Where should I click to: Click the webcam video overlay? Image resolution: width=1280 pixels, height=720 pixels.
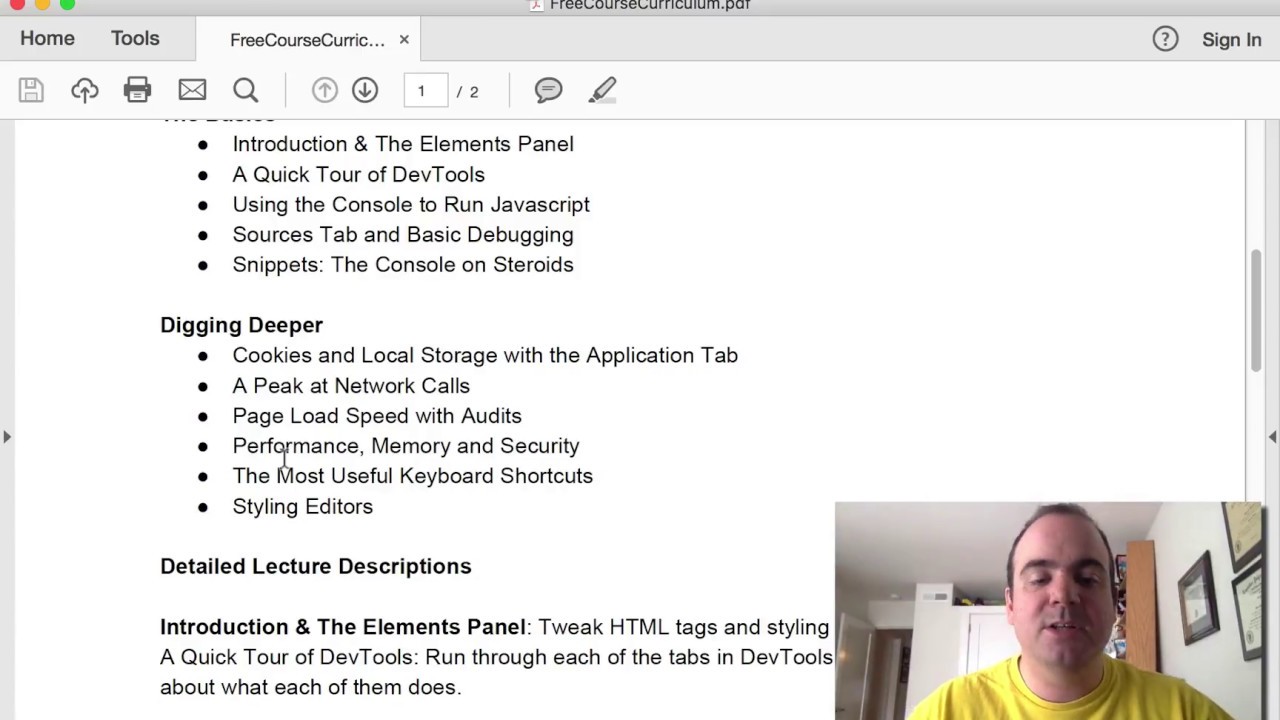click(x=1050, y=611)
